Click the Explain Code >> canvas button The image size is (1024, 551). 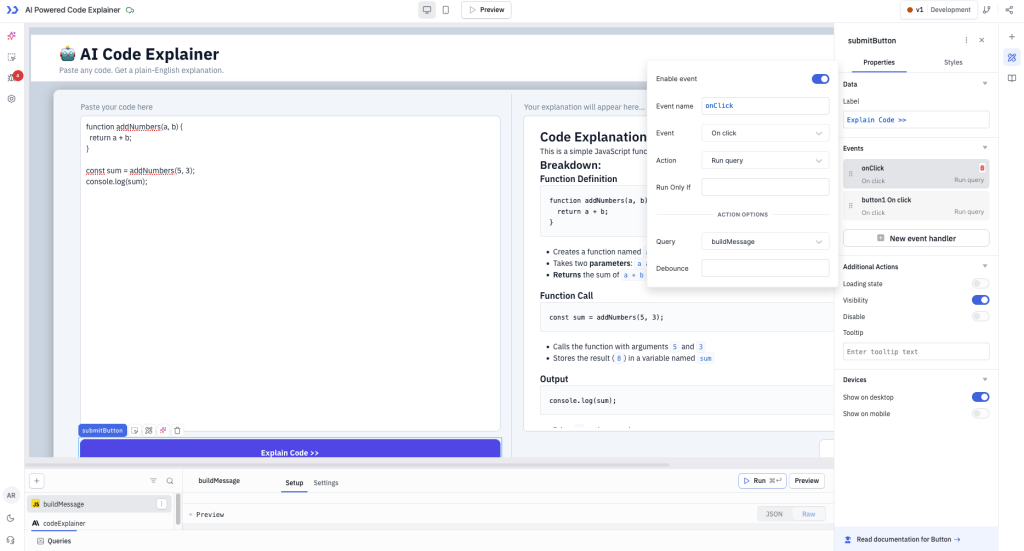[x=290, y=448]
